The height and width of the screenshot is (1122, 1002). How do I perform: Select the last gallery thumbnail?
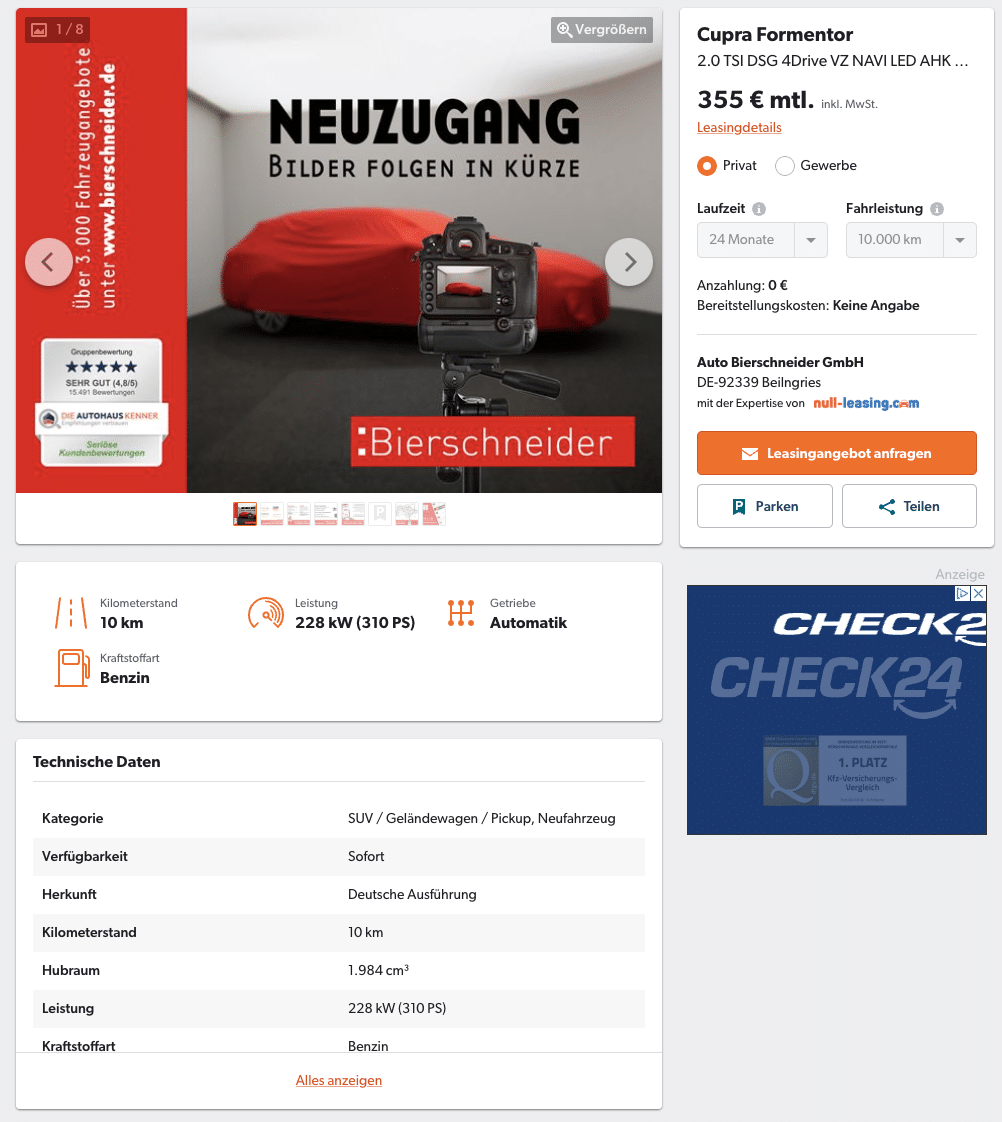434,514
